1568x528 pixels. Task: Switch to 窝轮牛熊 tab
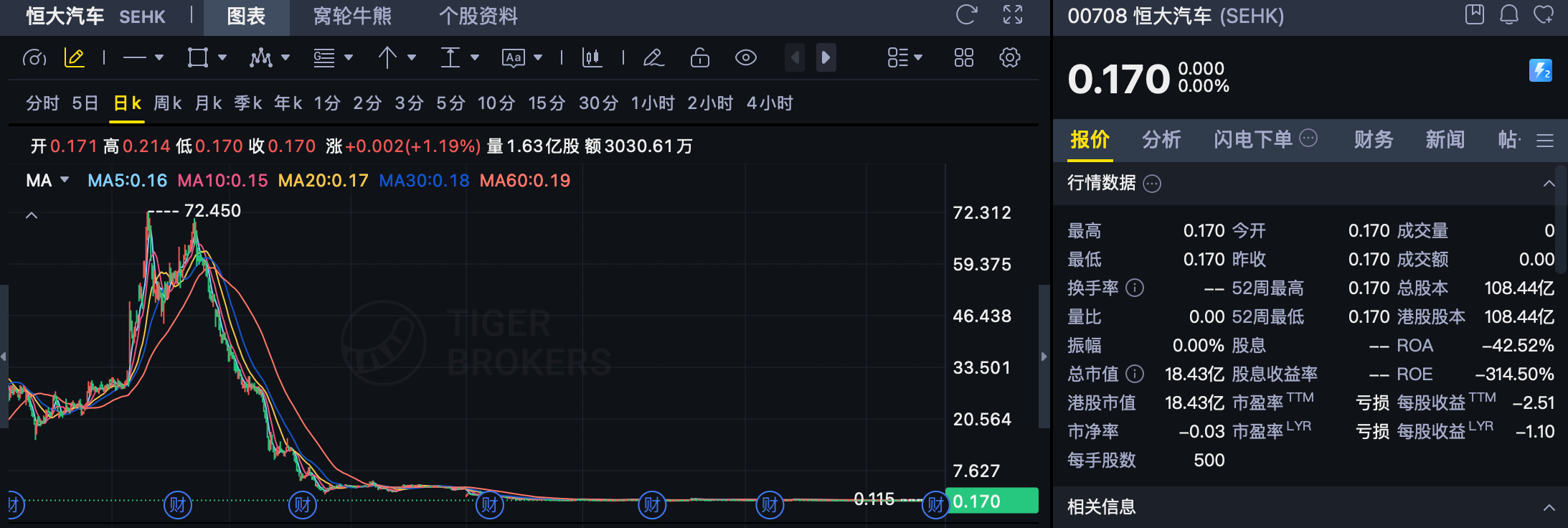[352, 16]
